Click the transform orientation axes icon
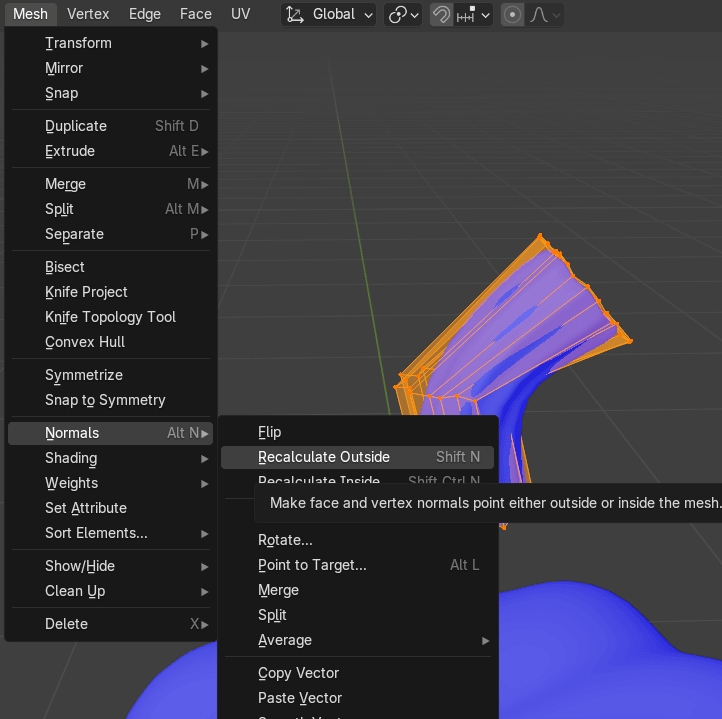This screenshot has width=722, height=719. point(295,14)
